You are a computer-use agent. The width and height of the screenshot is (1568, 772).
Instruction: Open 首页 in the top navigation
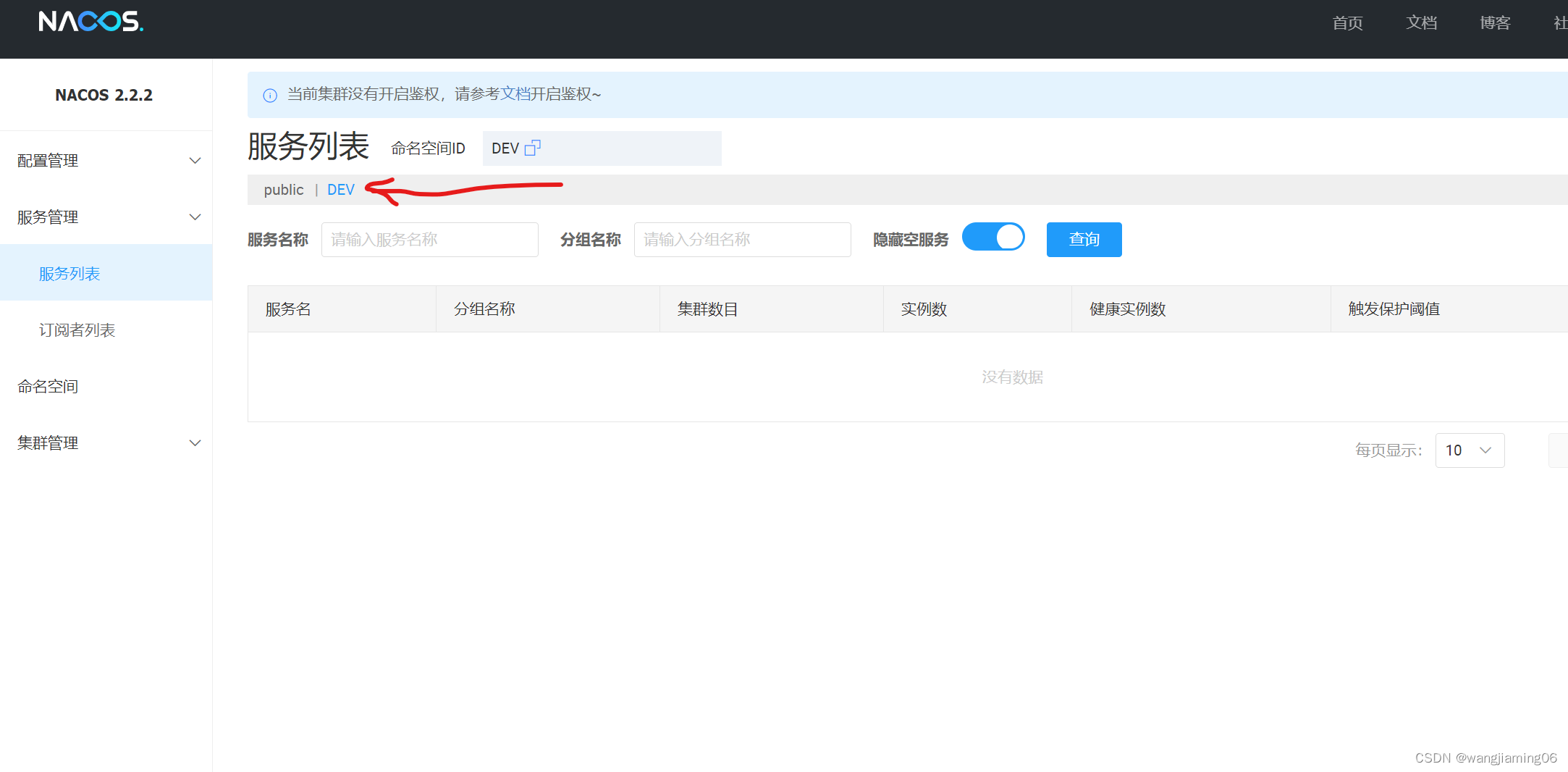tap(1347, 22)
